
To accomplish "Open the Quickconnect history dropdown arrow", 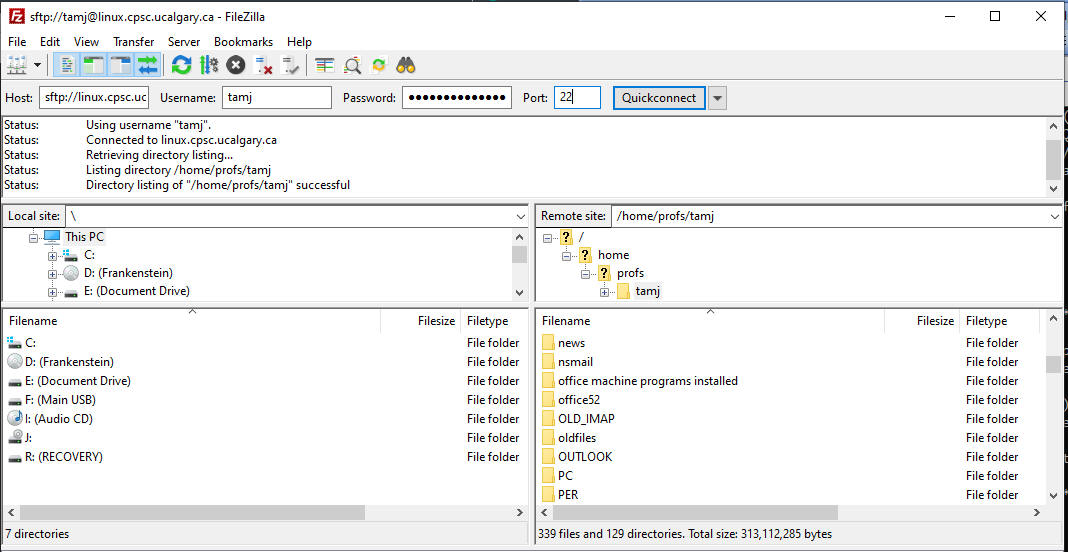I will pyautogui.click(x=717, y=98).
